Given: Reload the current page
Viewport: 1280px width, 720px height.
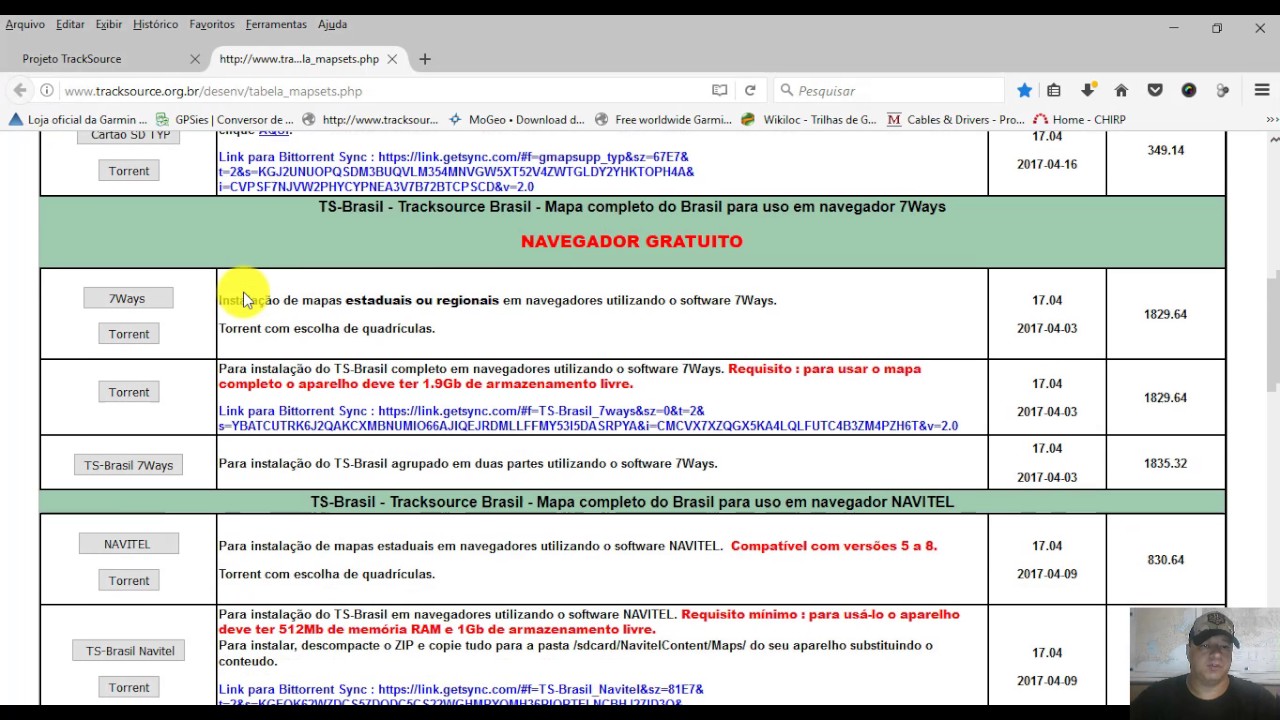Looking at the screenshot, I should [x=750, y=90].
